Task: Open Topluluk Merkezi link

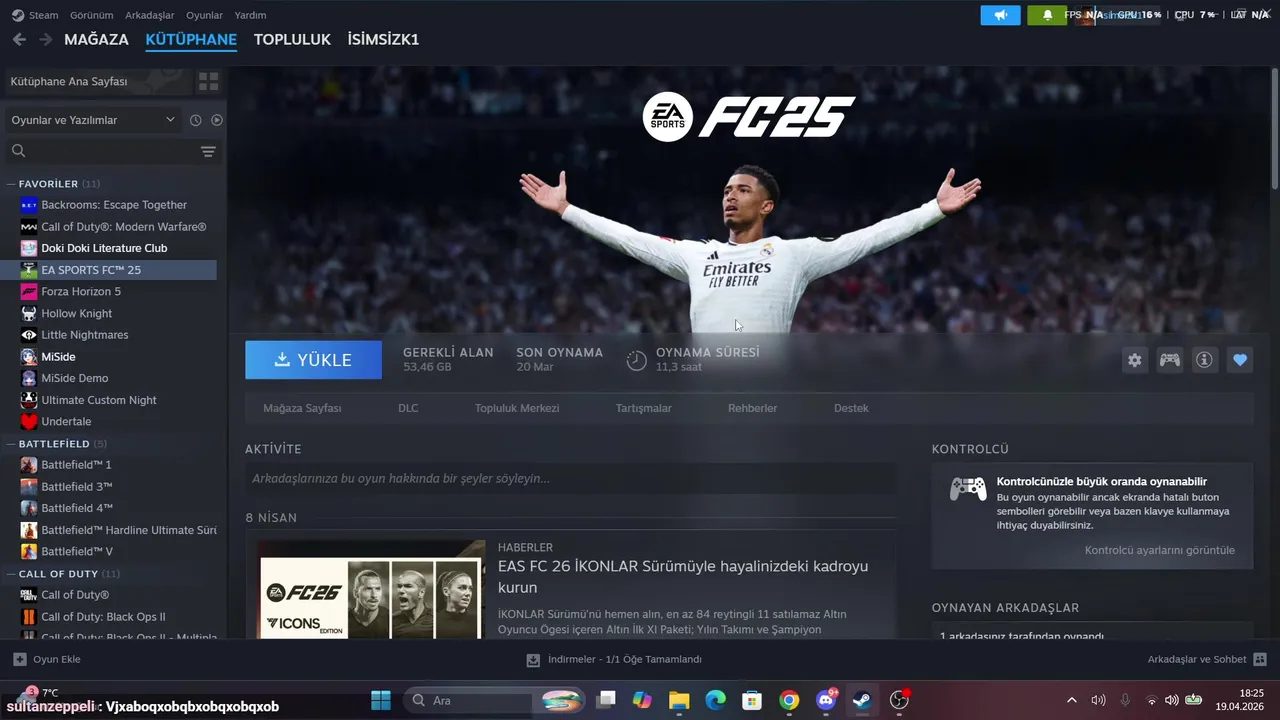Action: pyautogui.click(x=517, y=408)
